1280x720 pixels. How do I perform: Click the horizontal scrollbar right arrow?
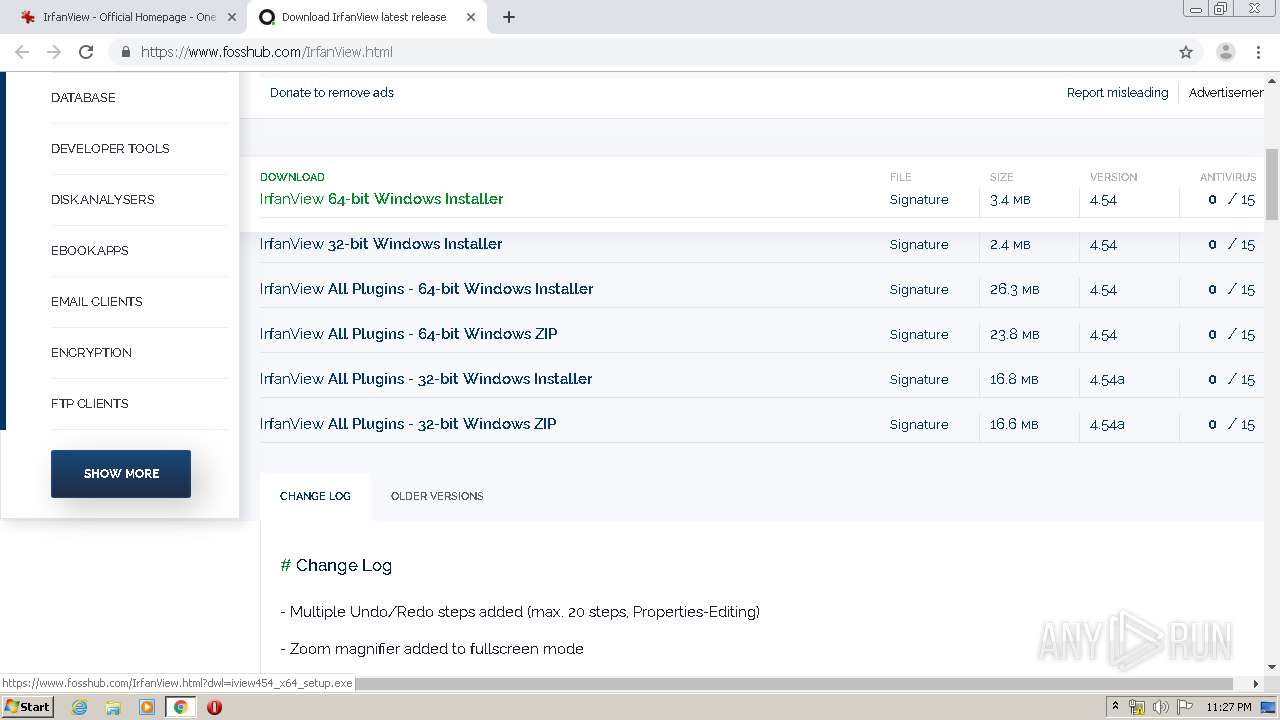[1257, 684]
